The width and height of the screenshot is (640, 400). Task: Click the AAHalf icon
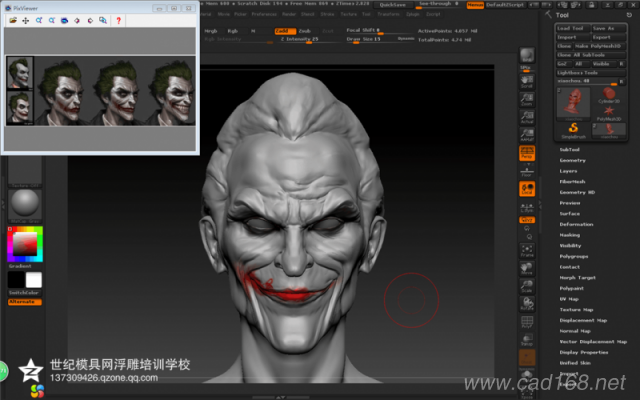[527, 135]
